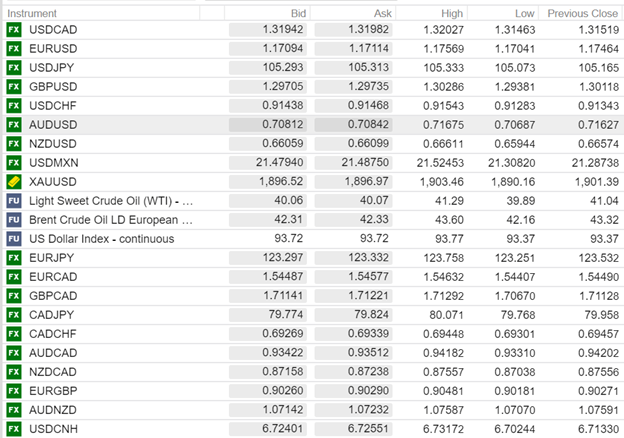
Task: Click the FU icon for US Dollar Index
Action: pos(14,238)
